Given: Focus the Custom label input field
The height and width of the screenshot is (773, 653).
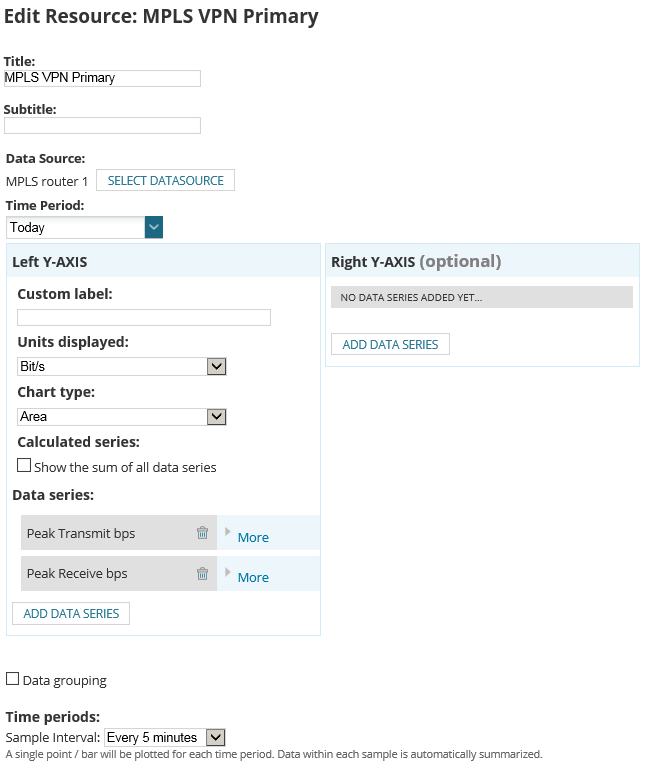Looking at the screenshot, I should 144,317.
